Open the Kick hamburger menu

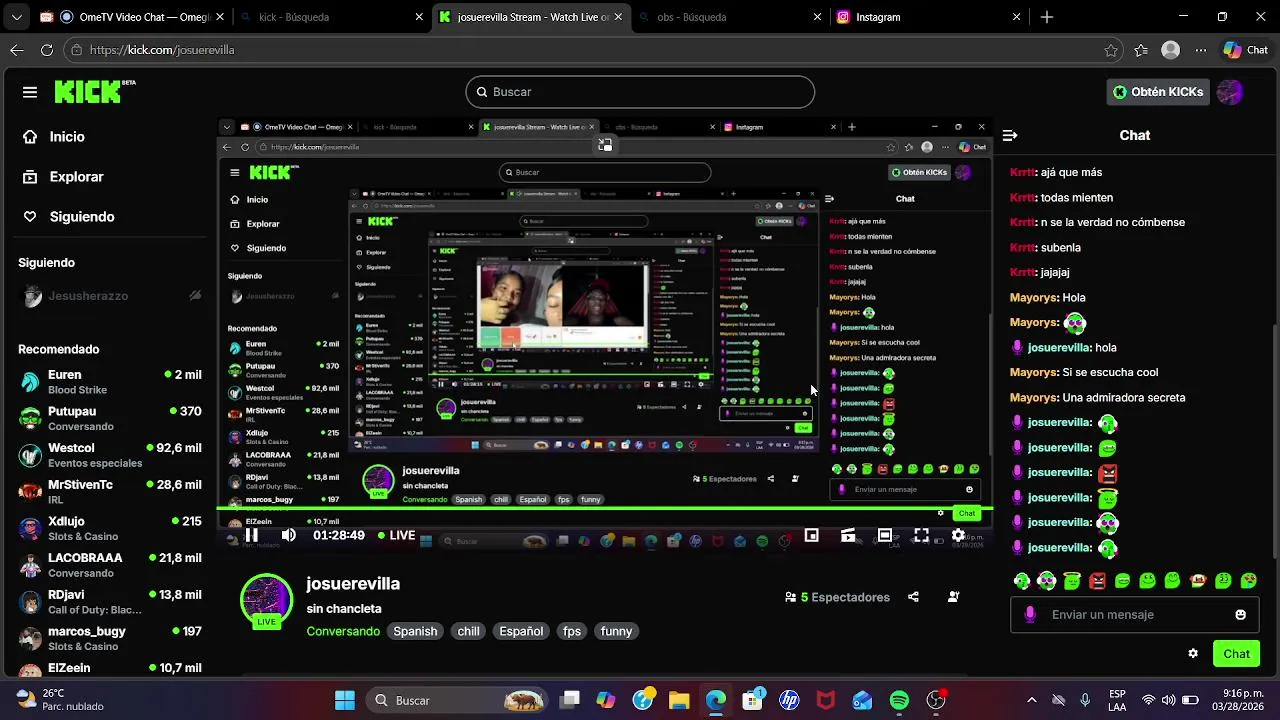click(x=30, y=92)
